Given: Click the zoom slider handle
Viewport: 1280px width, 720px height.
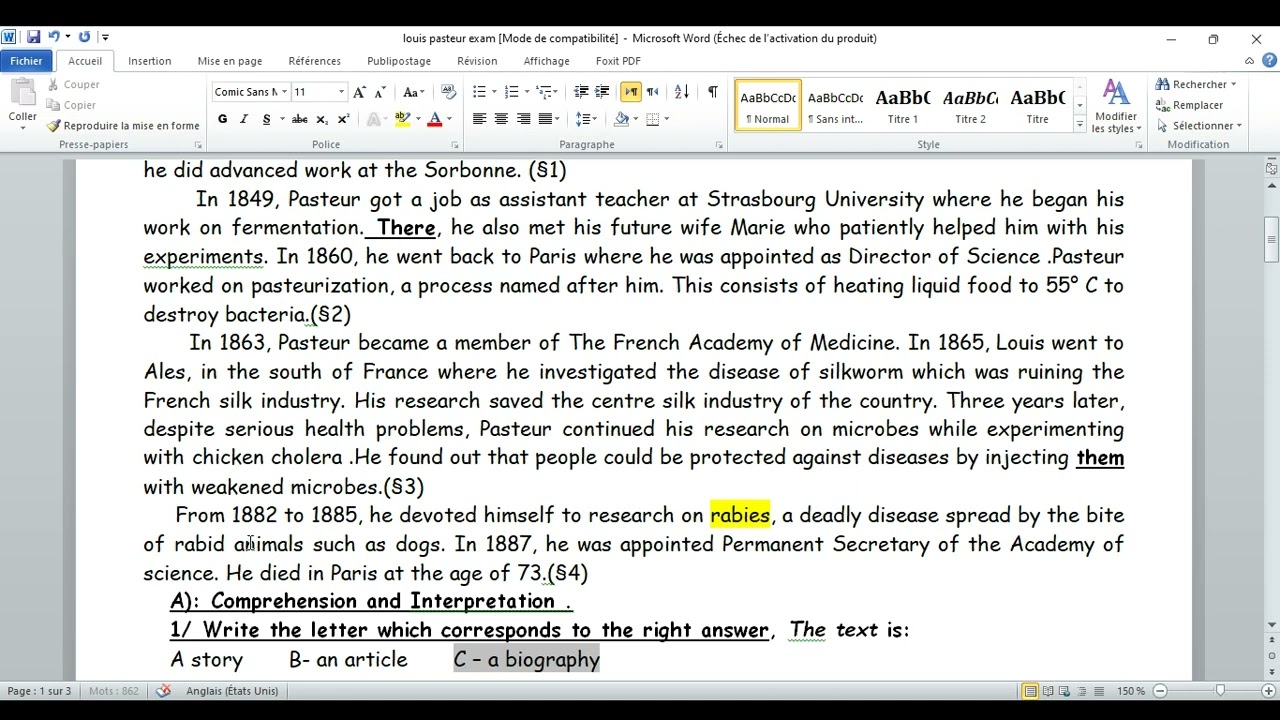Looking at the screenshot, I should (1220, 691).
